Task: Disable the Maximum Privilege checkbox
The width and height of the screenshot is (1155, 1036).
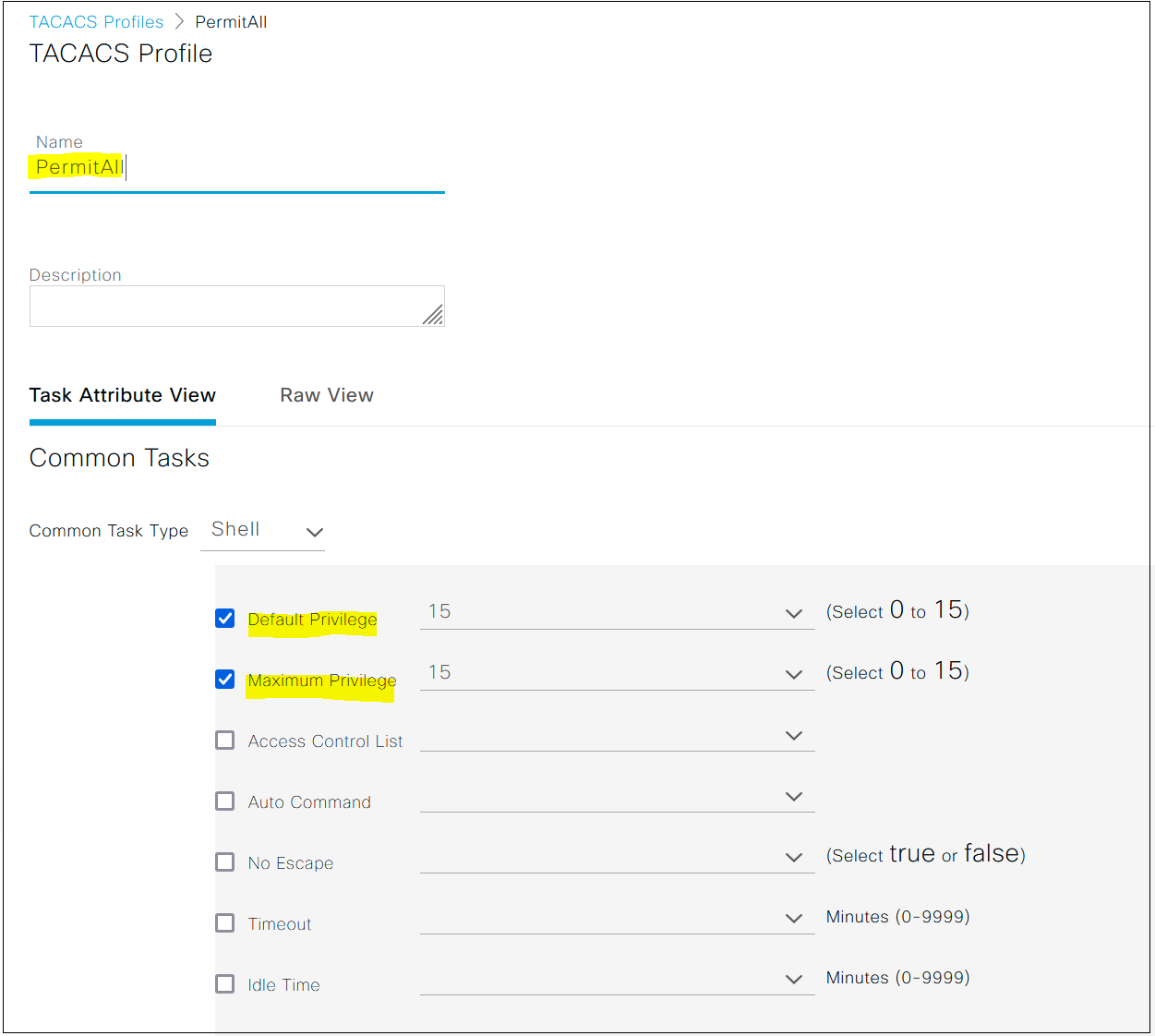Action: point(224,679)
